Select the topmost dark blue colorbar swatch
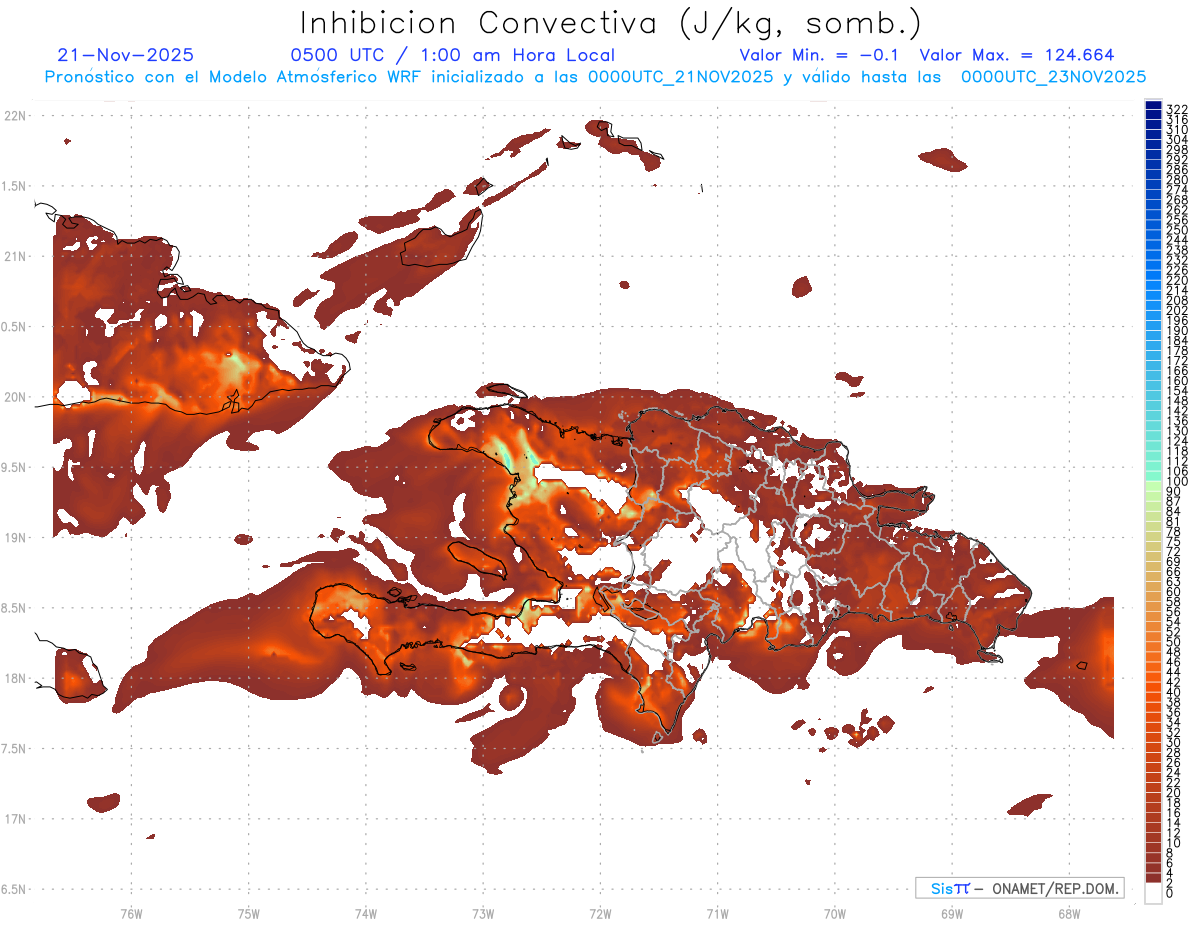Image resolution: width=1200 pixels, height=927 pixels. point(1153,105)
